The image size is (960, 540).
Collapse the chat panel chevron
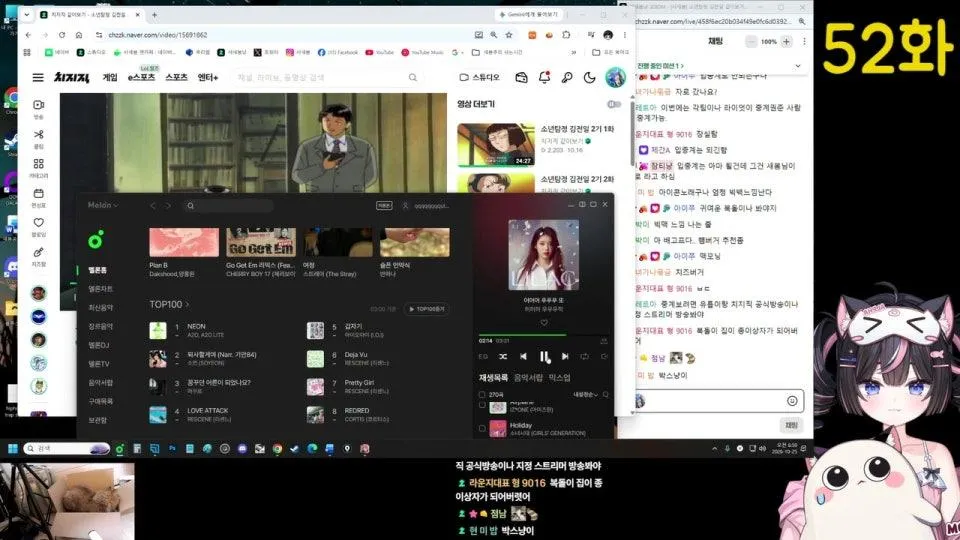tap(798, 66)
